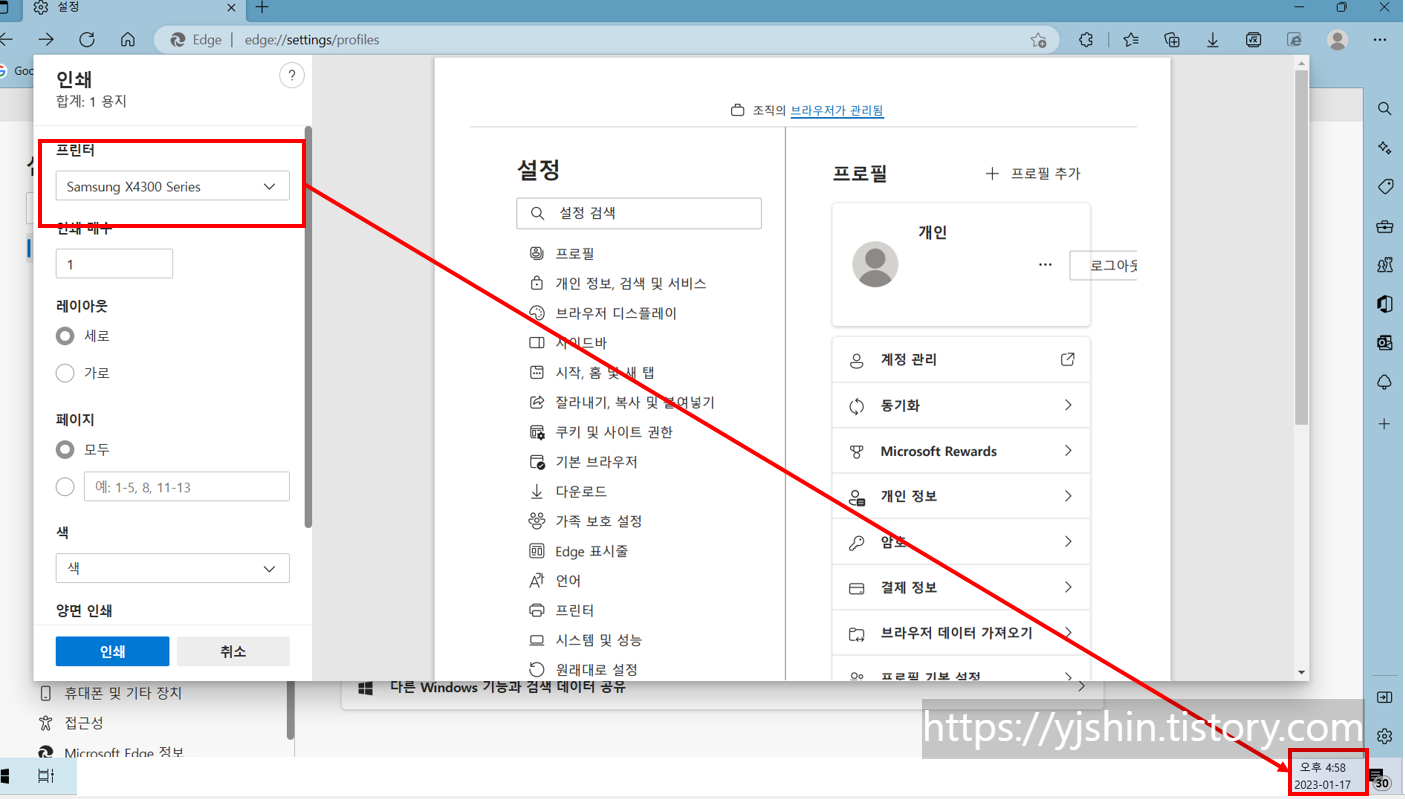The height and width of the screenshot is (799, 1405).
Task: Open the Edge three-dot menu
Action: [1380, 40]
